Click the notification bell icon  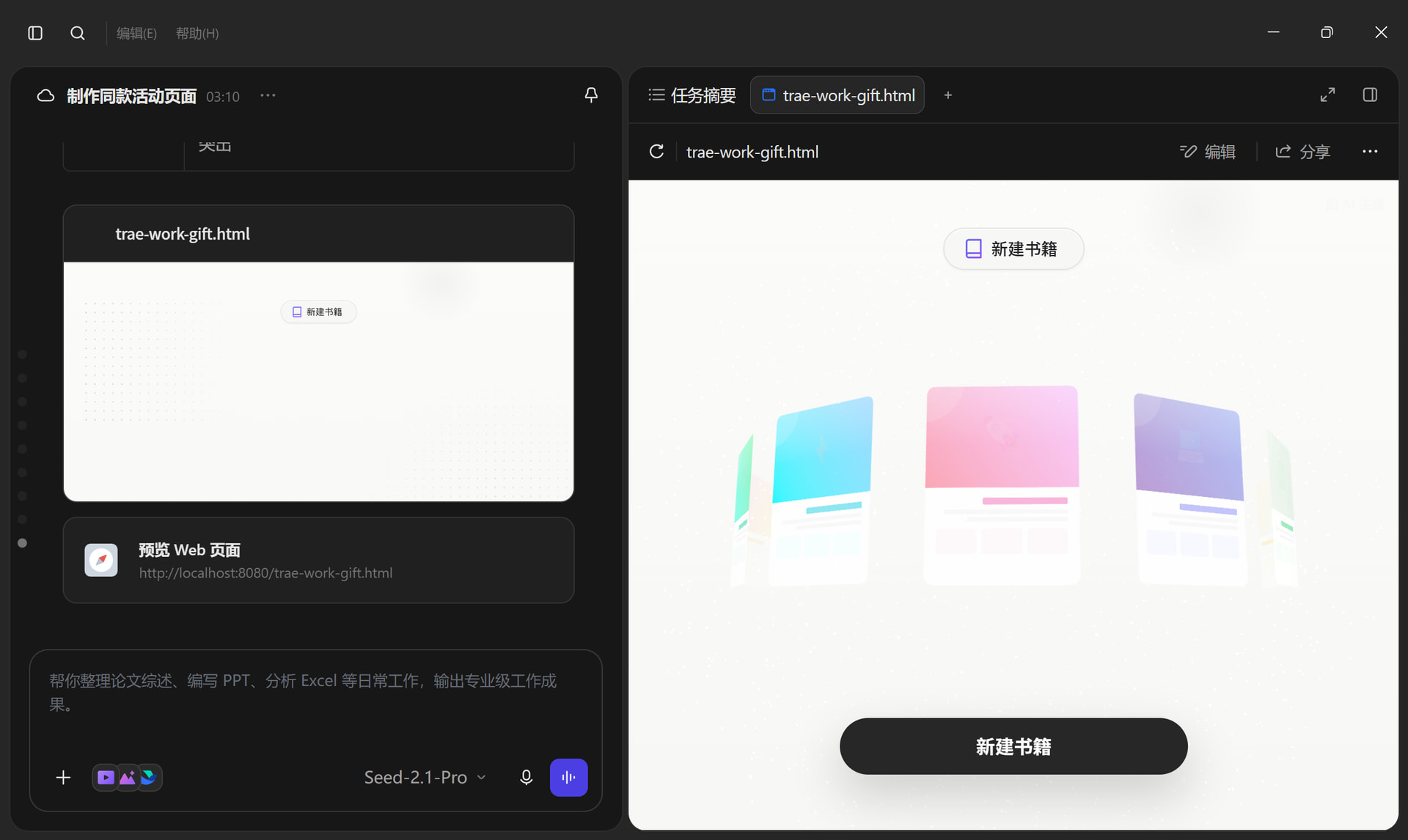[591, 95]
